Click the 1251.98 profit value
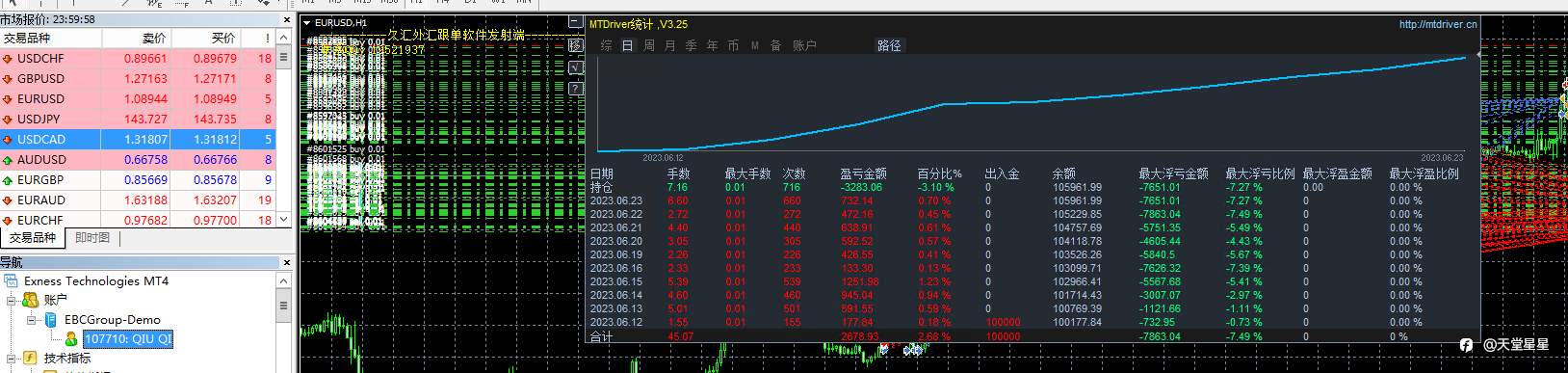 859,281
